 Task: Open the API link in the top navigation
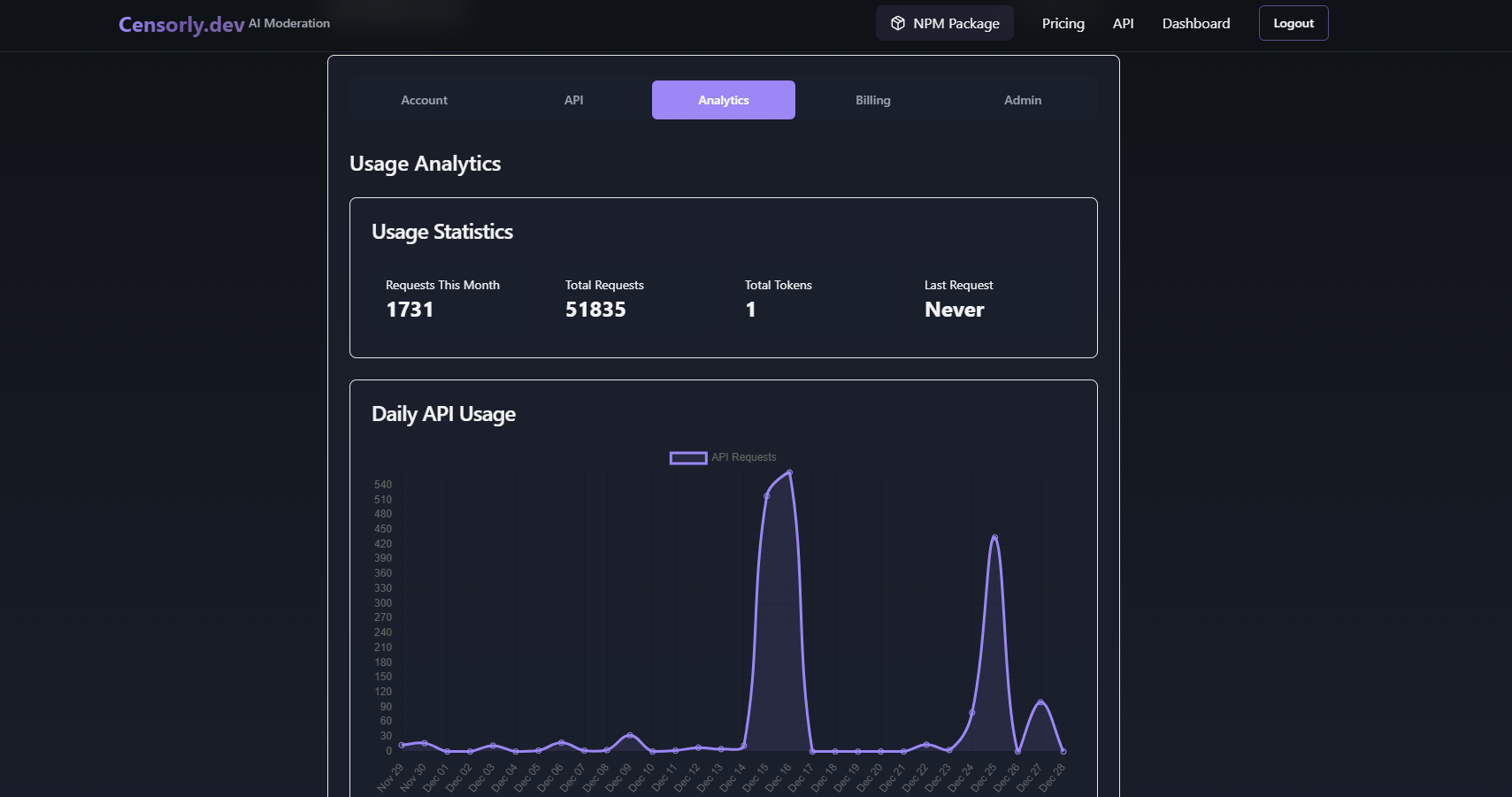coord(1123,23)
